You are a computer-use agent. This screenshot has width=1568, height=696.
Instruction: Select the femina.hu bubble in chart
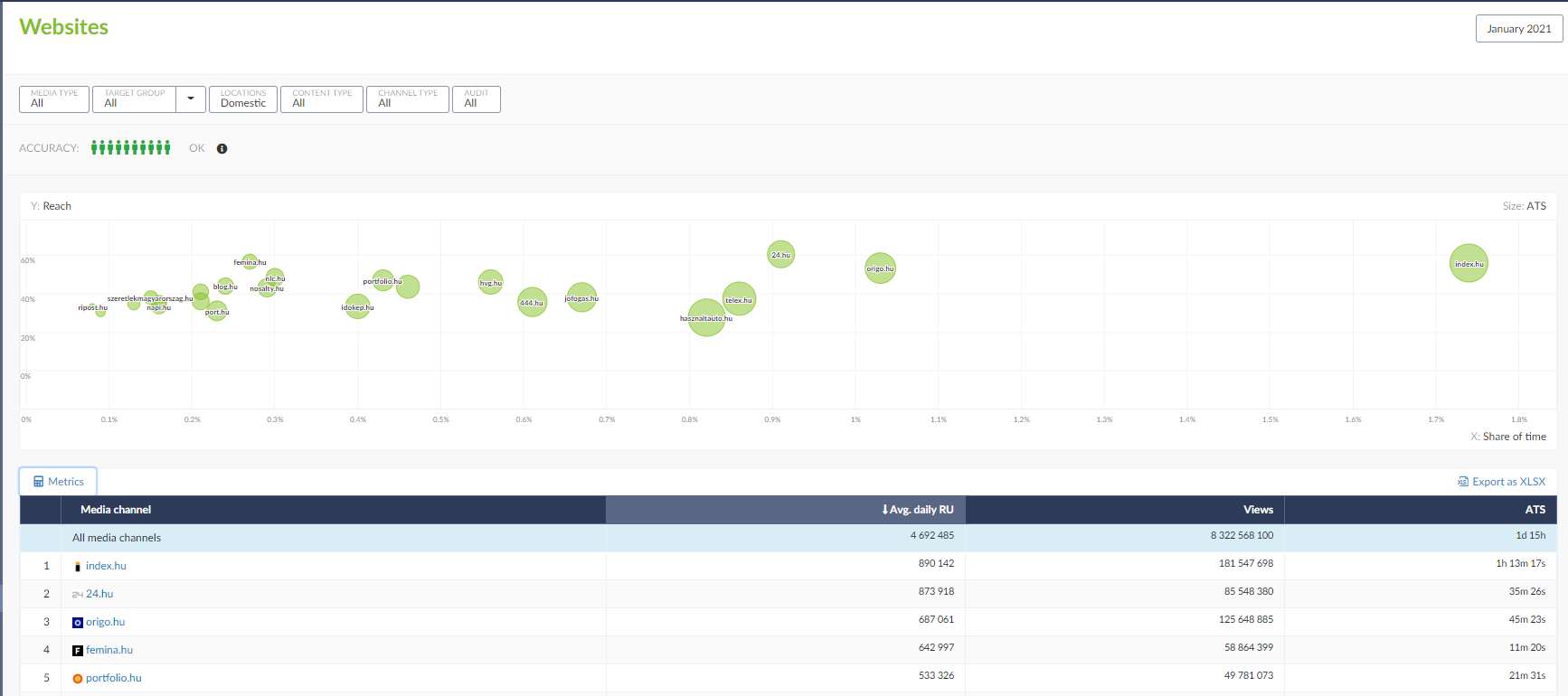(x=250, y=261)
